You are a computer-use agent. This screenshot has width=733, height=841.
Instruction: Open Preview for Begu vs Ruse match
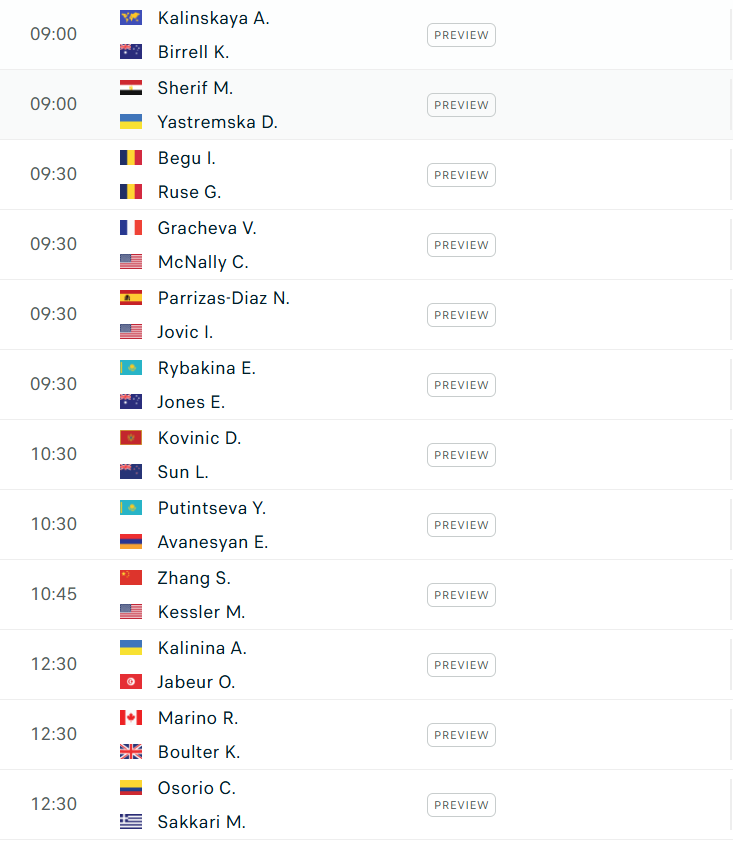(461, 175)
